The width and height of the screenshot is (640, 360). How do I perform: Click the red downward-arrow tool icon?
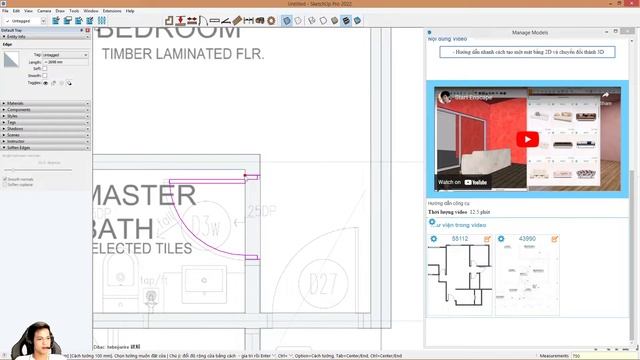pyautogui.click(x=180, y=20)
